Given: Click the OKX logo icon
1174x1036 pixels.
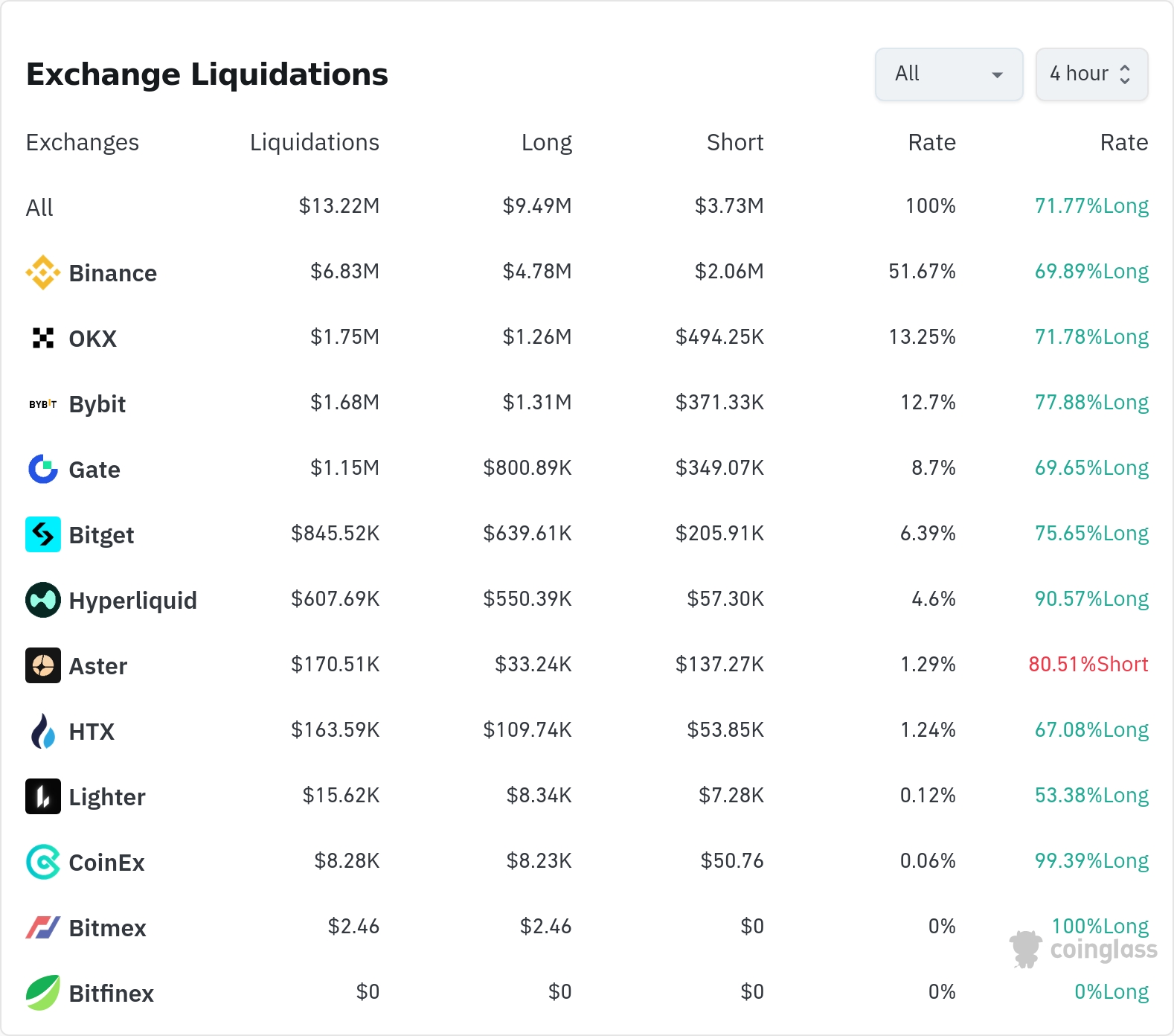Looking at the screenshot, I should (x=43, y=339).
